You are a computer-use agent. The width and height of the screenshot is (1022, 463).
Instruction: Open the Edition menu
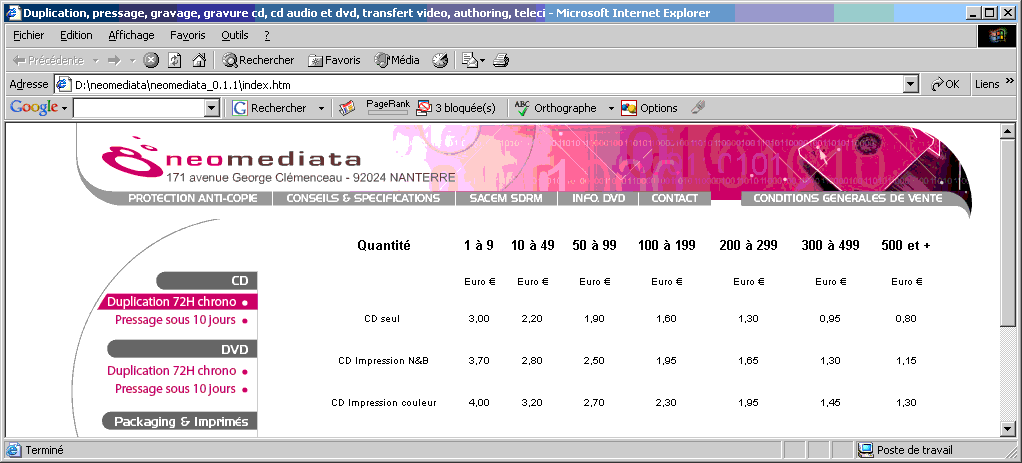tap(76, 35)
